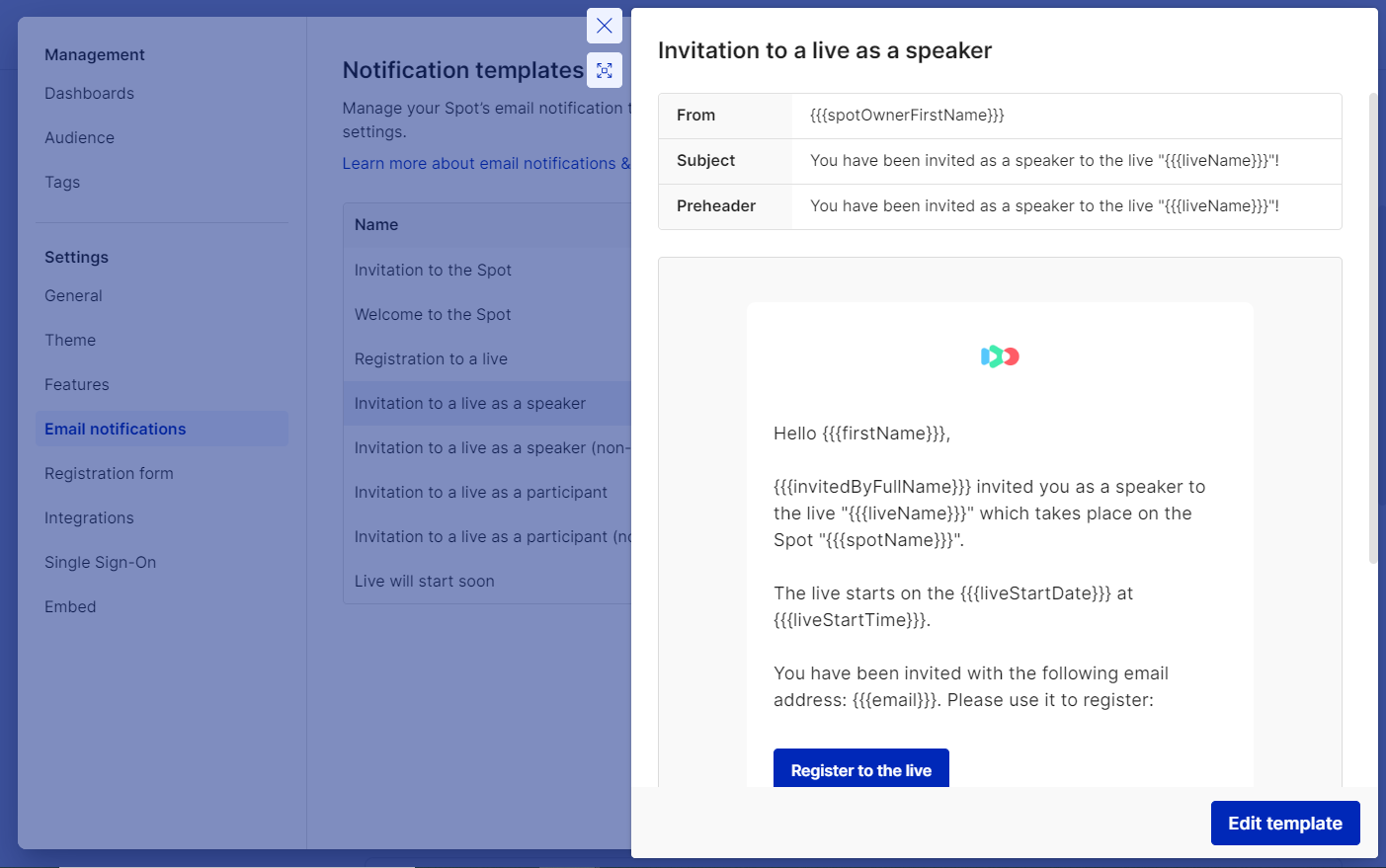Open the Live will start soon template
The width and height of the screenshot is (1386, 868).
pyautogui.click(x=425, y=582)
